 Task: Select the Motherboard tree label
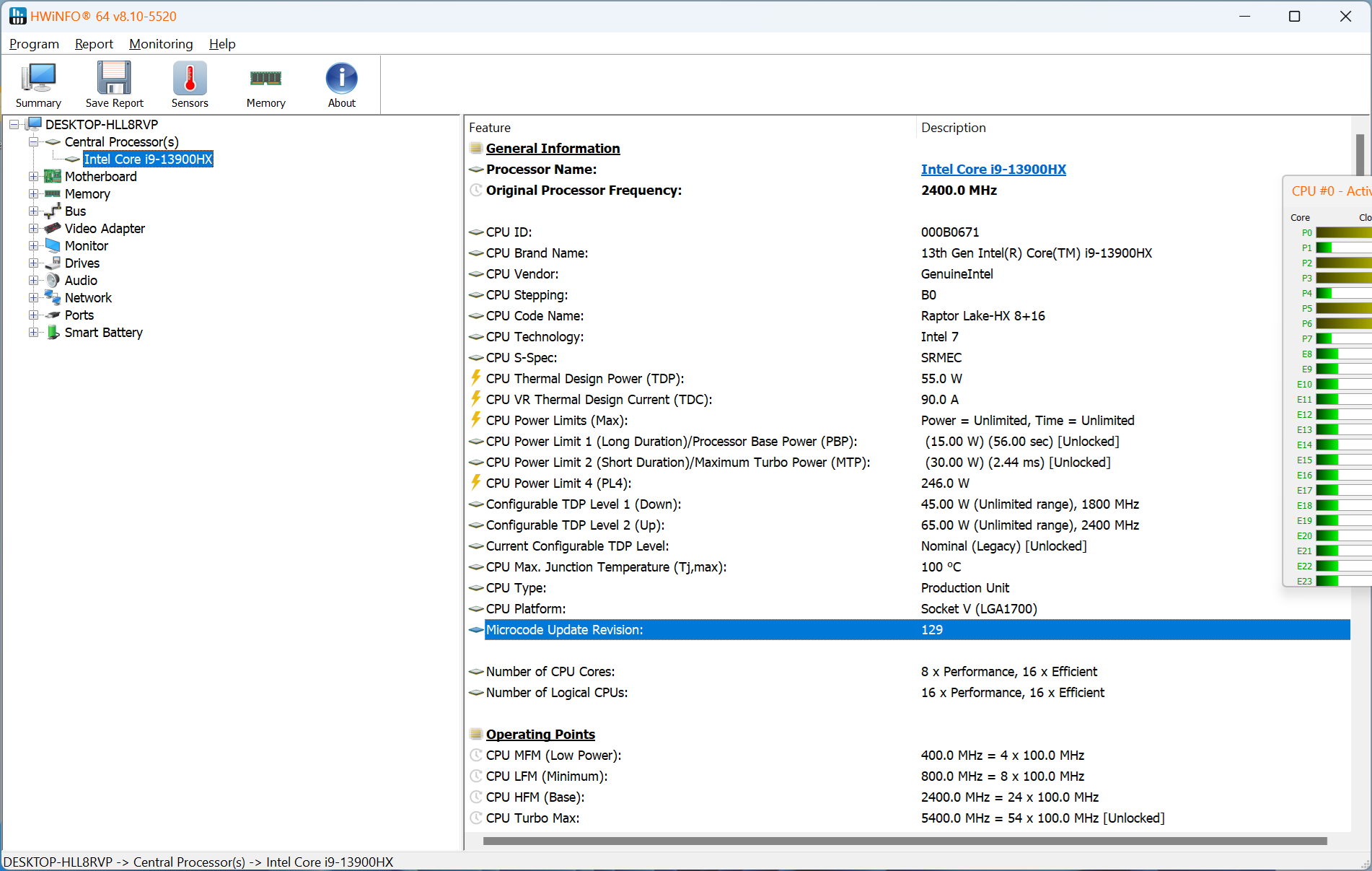pos(100,177)
